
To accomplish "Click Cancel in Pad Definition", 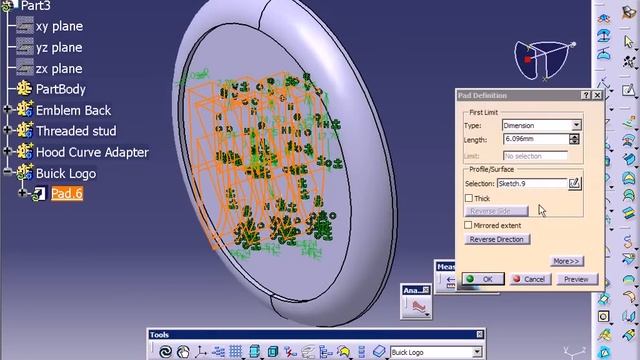I will click(x=530, y=279).
